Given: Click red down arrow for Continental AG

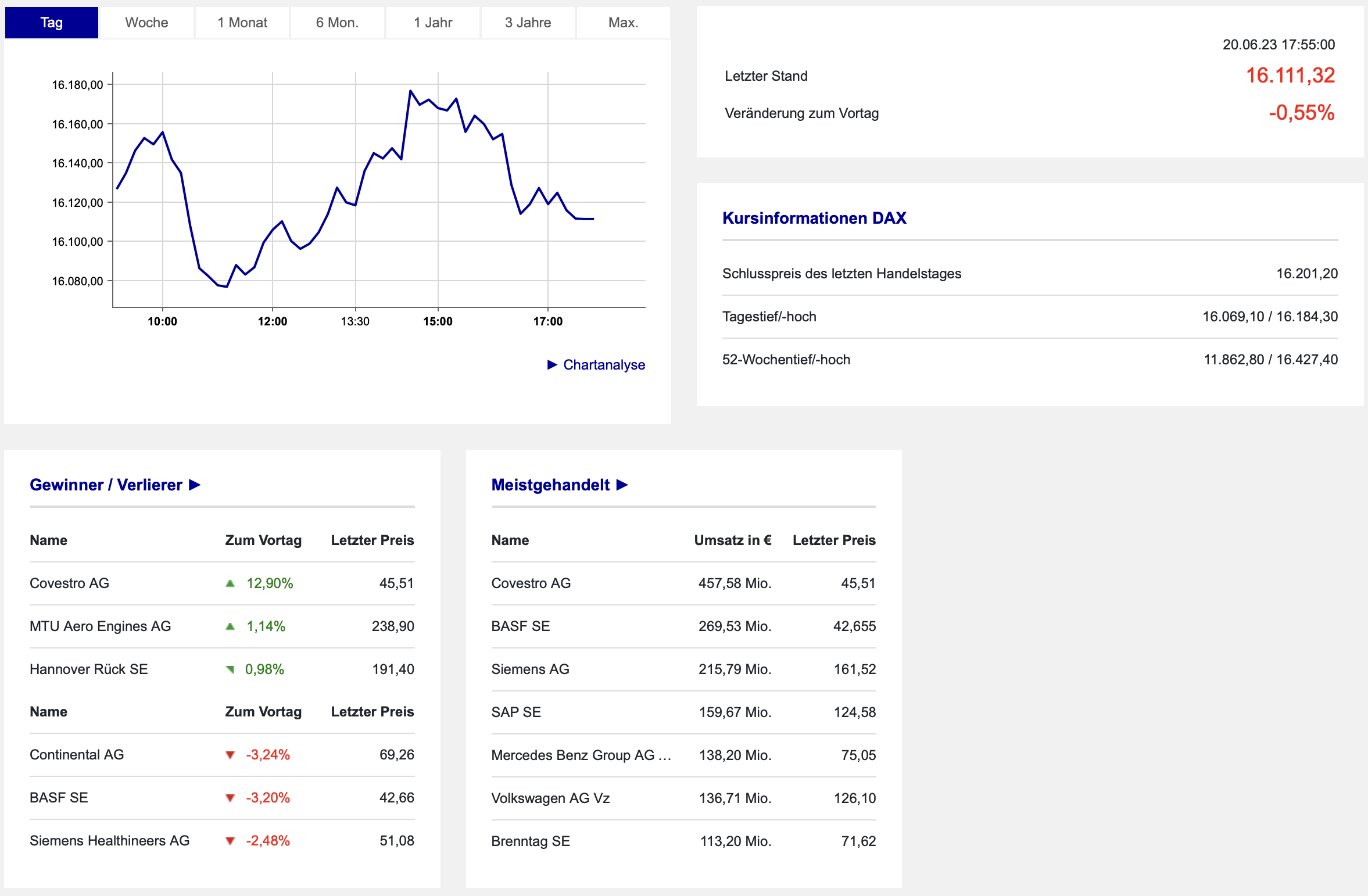Looking at the screenshot, I should point(230,755).
